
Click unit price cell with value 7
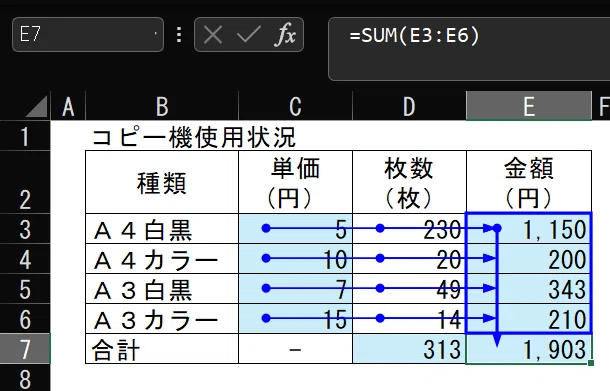point(295,288)
